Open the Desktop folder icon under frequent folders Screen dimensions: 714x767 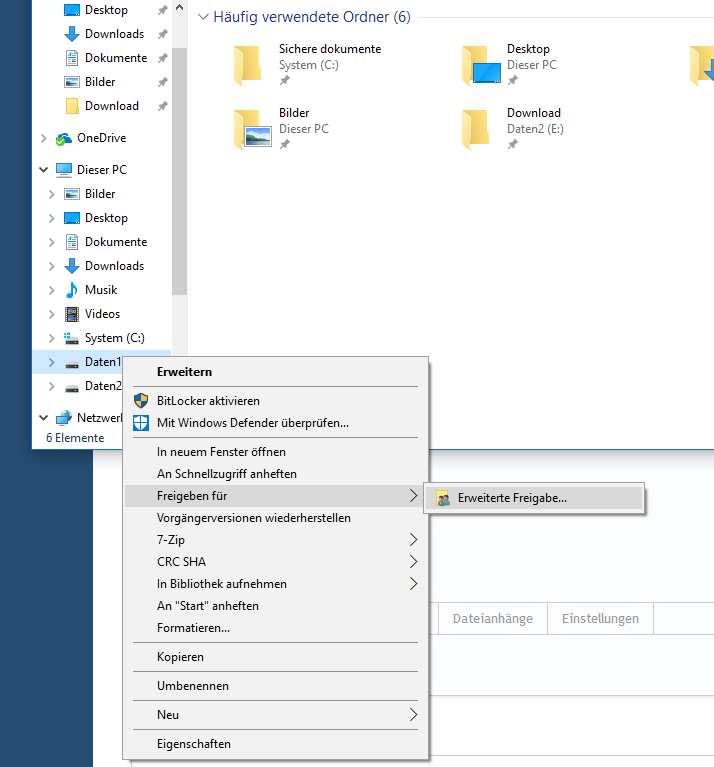click(x=481, y=65)
